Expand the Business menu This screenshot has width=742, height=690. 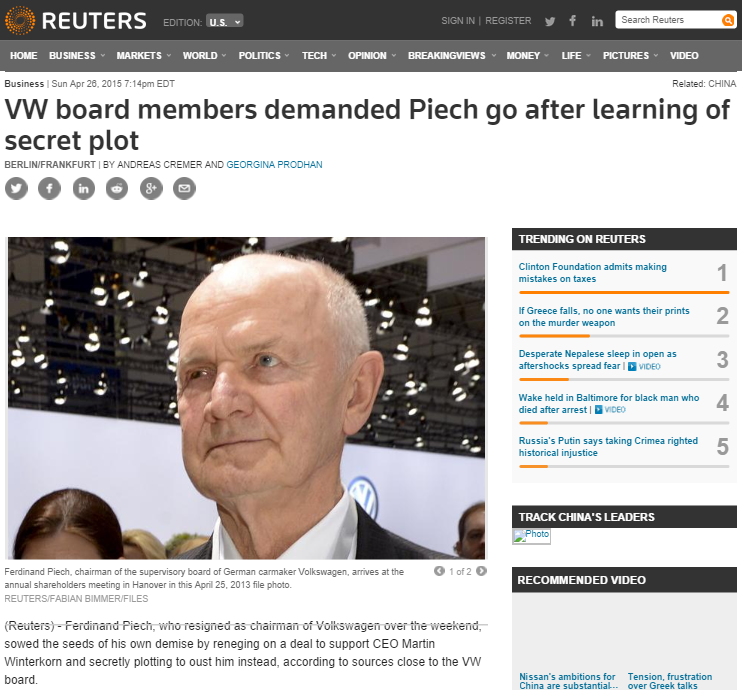(77, 55)
